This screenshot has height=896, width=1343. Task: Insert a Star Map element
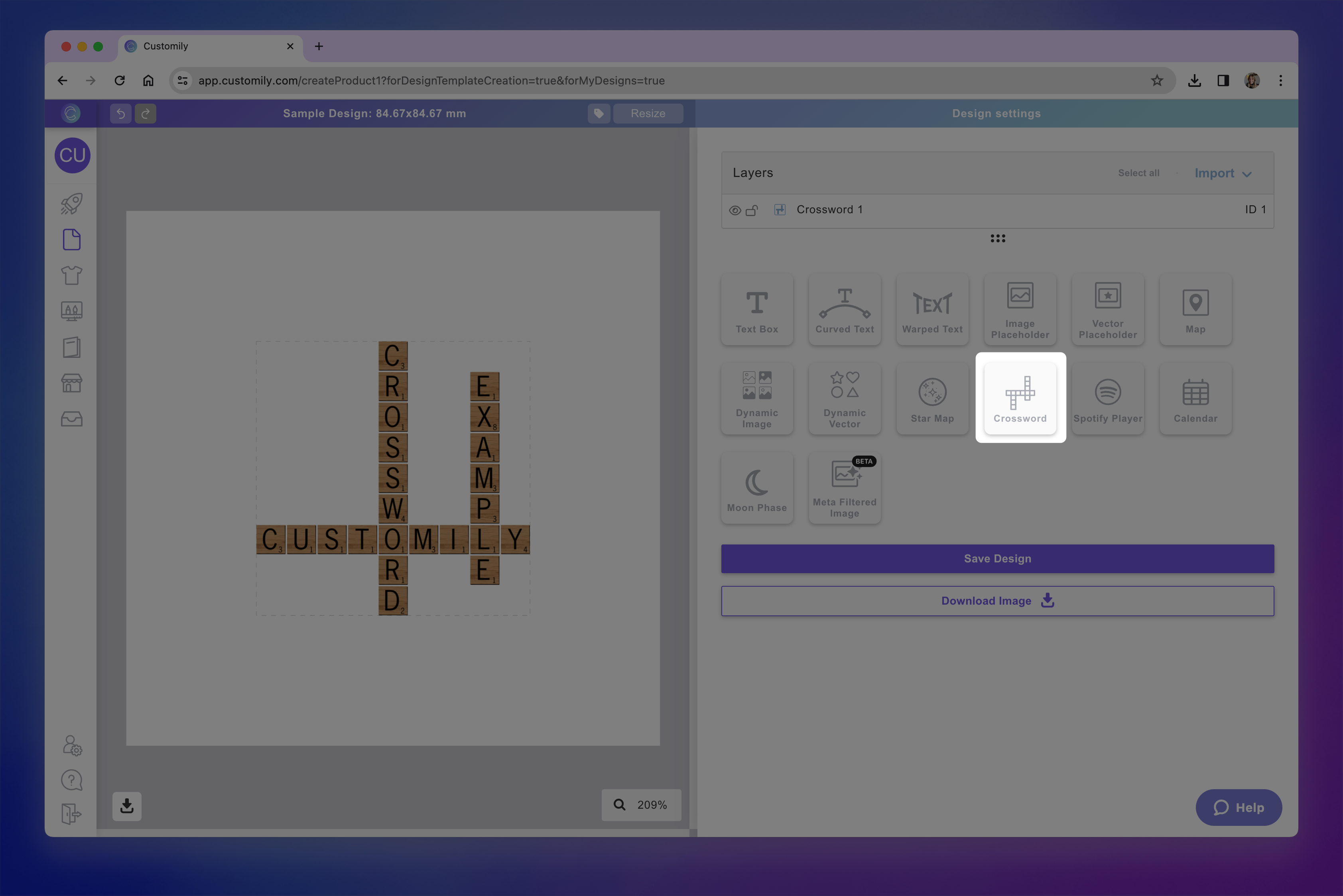[932, 398]
